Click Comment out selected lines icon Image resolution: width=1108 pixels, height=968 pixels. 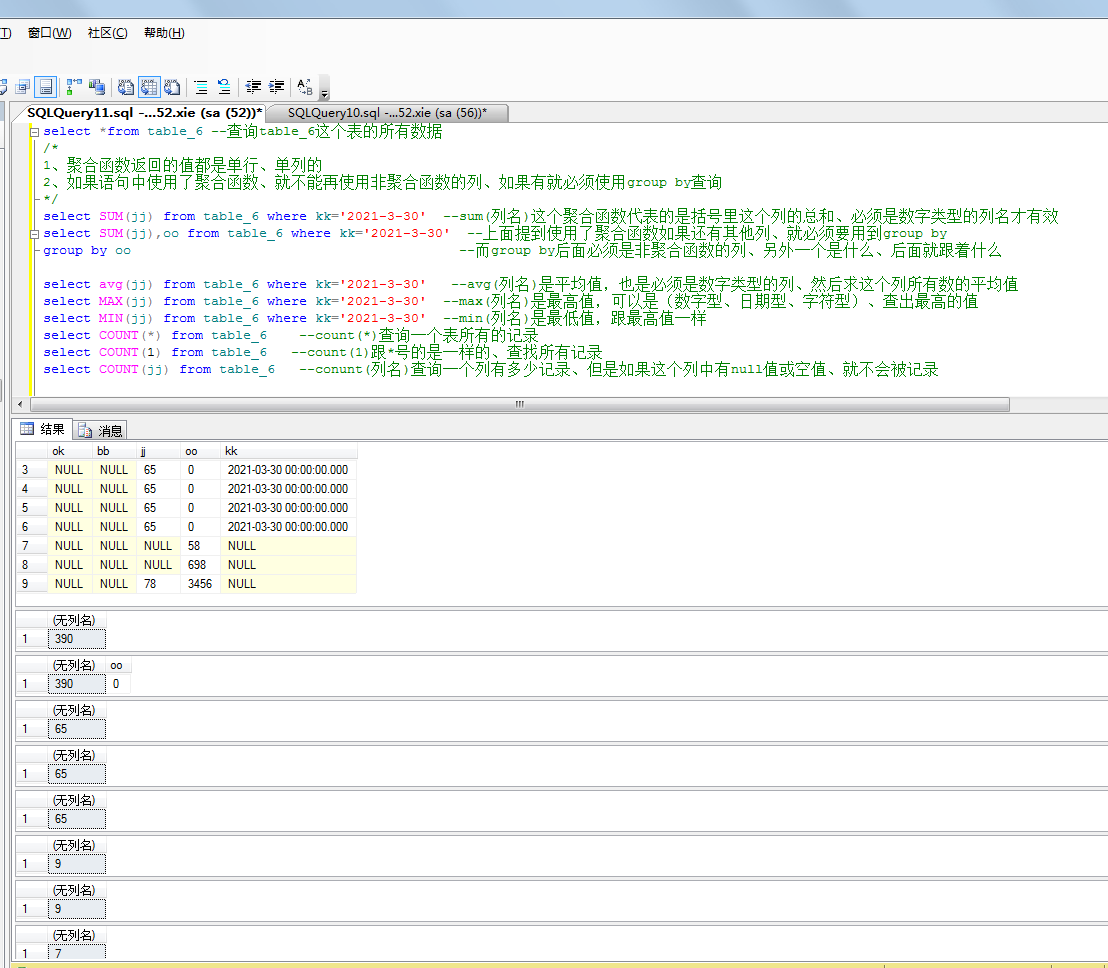point(201,87)
